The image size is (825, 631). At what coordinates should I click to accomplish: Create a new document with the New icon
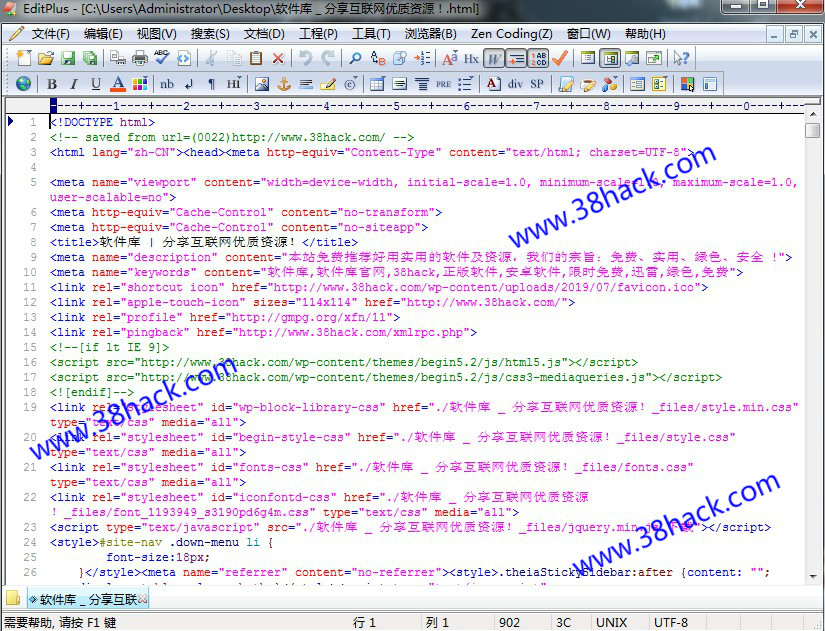(24, 58)
